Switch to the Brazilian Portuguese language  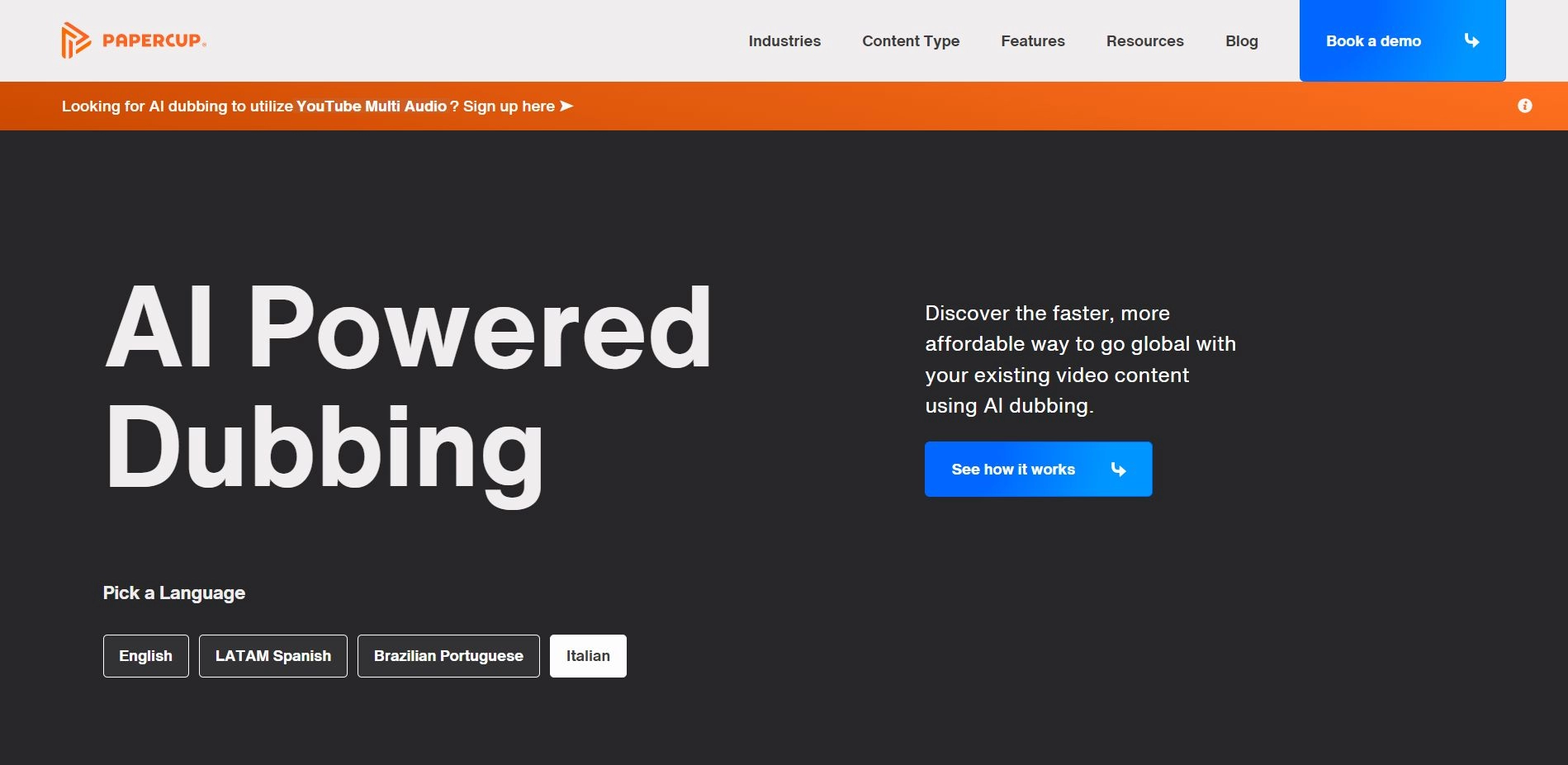point(448,656)
